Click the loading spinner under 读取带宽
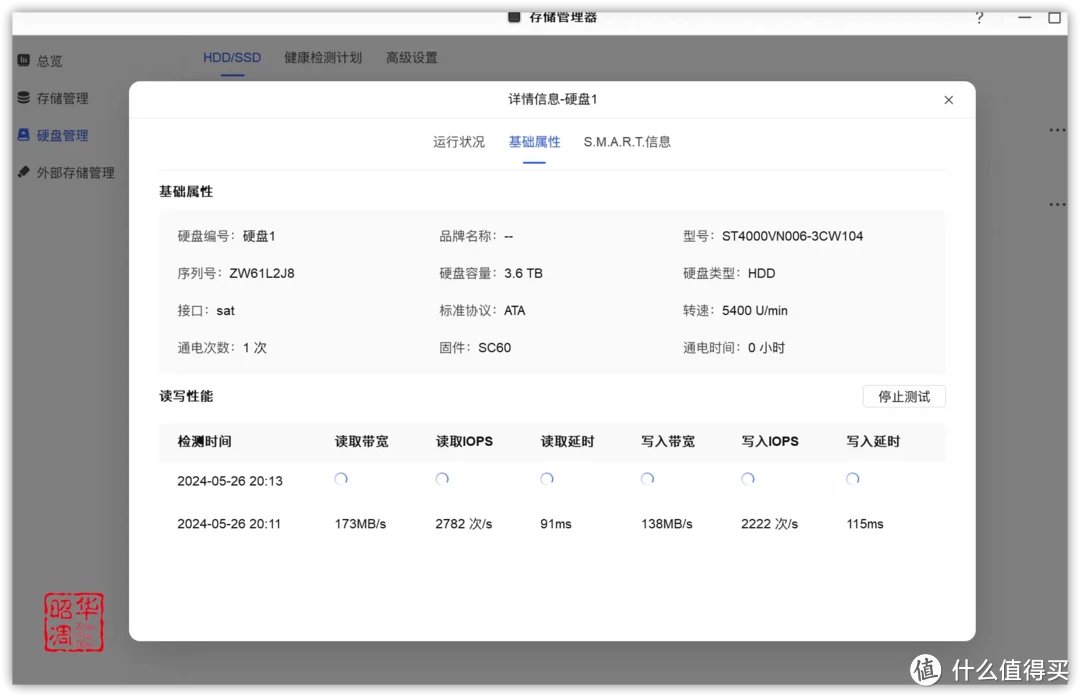This screenshot has height=697, width=1080. (x=341, y=479)
